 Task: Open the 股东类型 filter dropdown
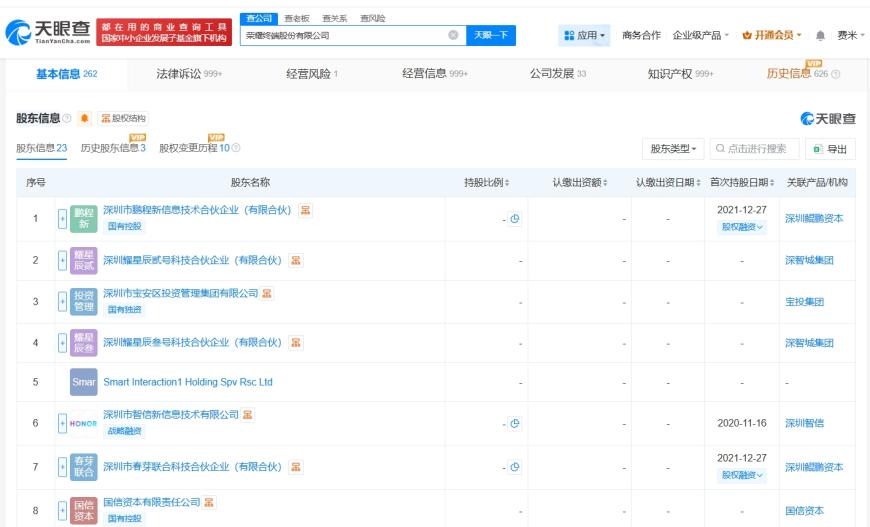(x=673, y=149)
